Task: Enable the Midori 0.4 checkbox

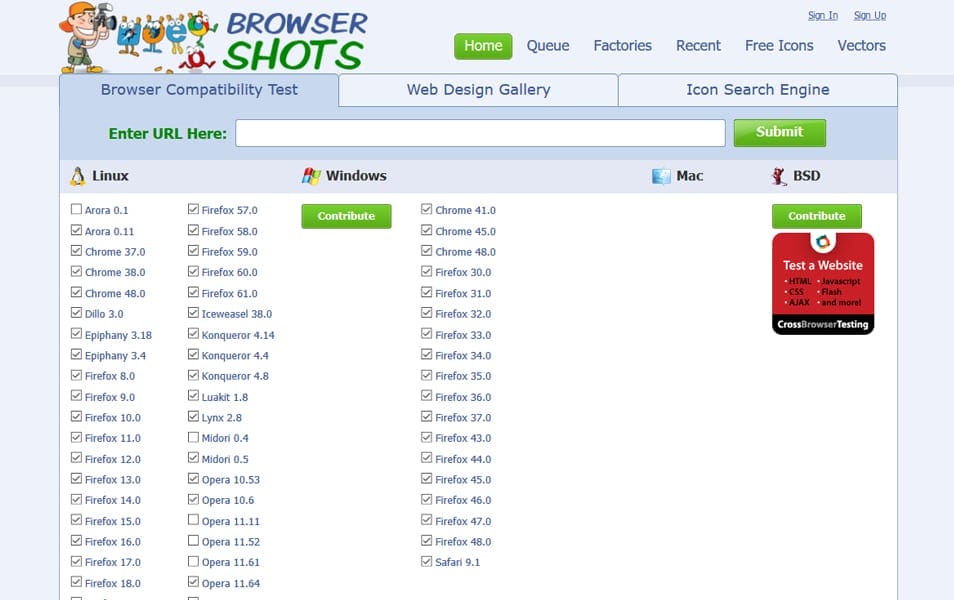Action: tap(193, 437)
